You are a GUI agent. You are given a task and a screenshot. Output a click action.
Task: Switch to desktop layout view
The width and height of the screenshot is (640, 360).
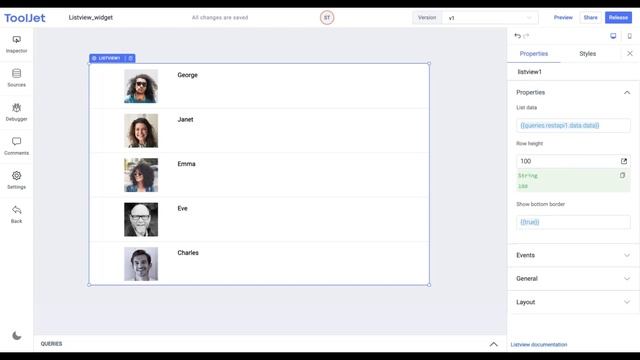click(613, 36)
